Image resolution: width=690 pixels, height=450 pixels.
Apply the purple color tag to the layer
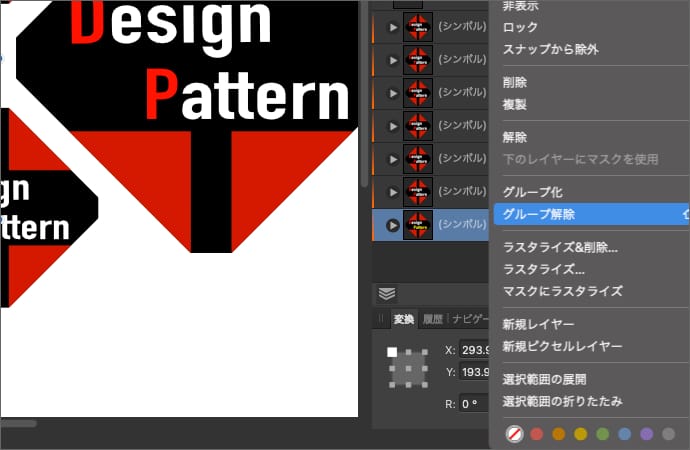646,434
